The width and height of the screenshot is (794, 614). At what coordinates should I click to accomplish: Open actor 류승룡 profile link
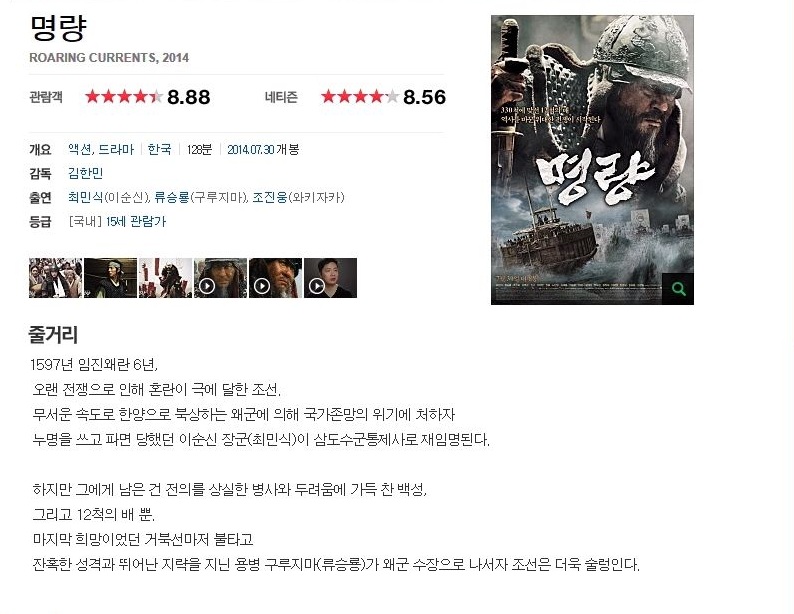click(x=172, y=197)
